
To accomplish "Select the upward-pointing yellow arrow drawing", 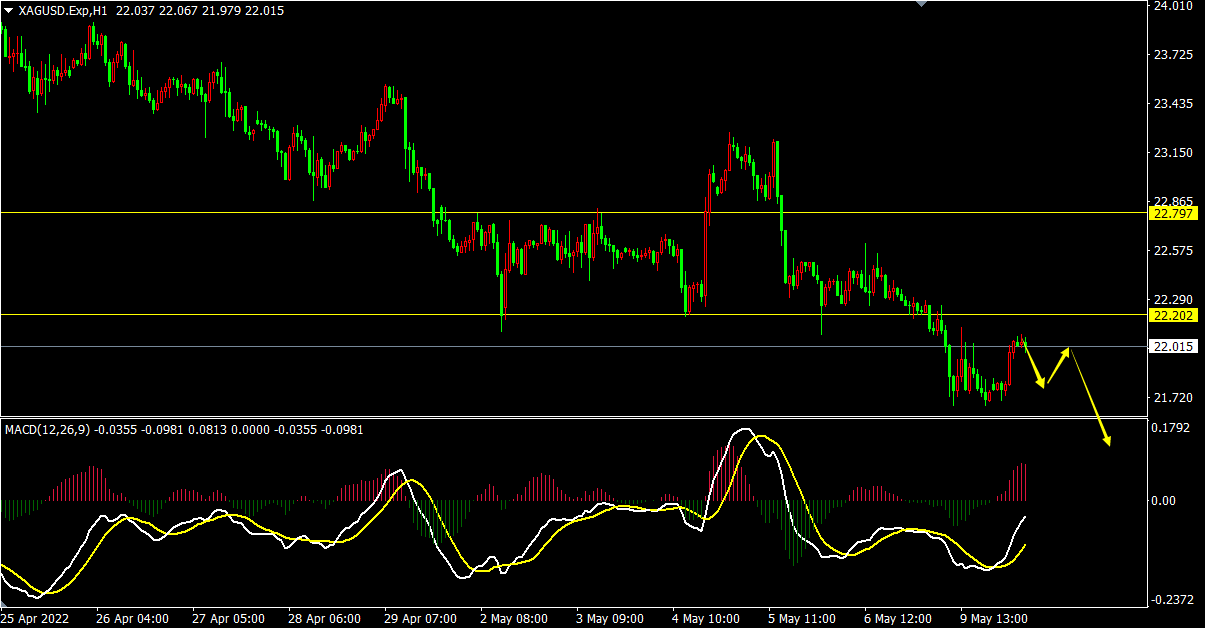I will (x=1057, y=366).
